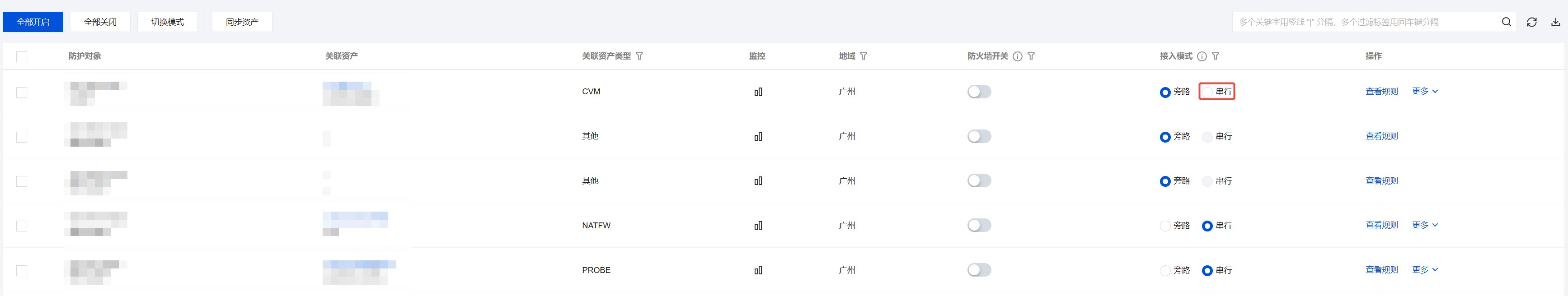Image resolution: width=1568 pixels, height=296 pixels.
Task: Expand 更多 menu in the PROBE row
Action: [x=1424, y=269]
